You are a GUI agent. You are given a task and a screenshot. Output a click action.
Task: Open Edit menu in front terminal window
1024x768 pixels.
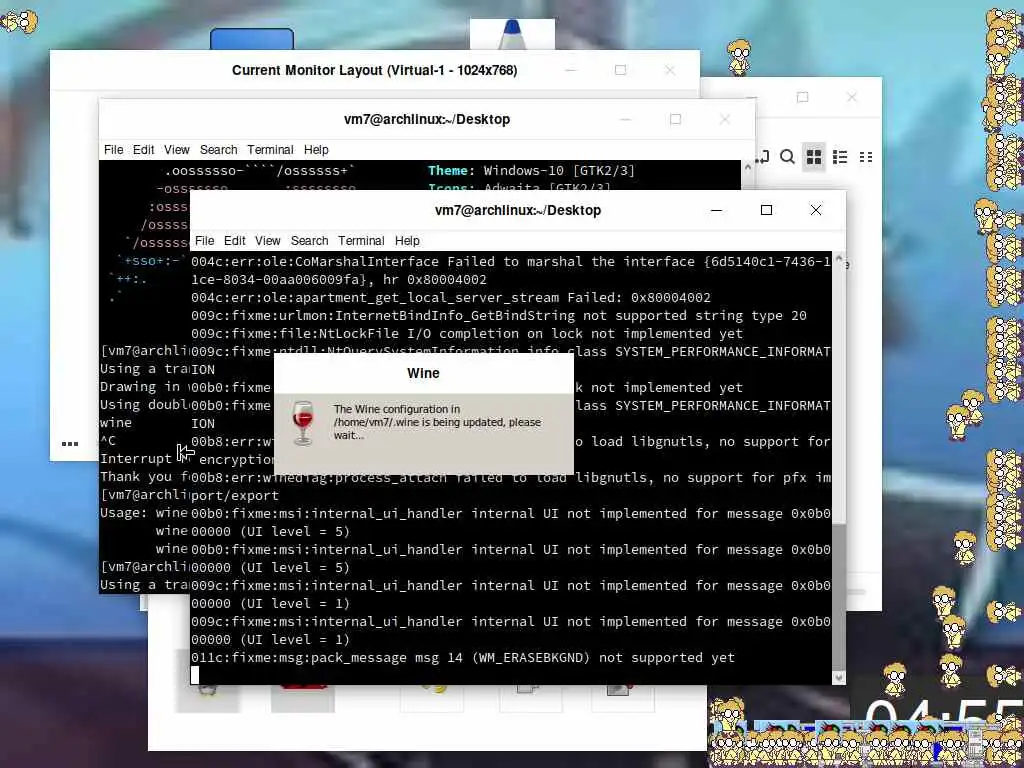tap(234, 240)
